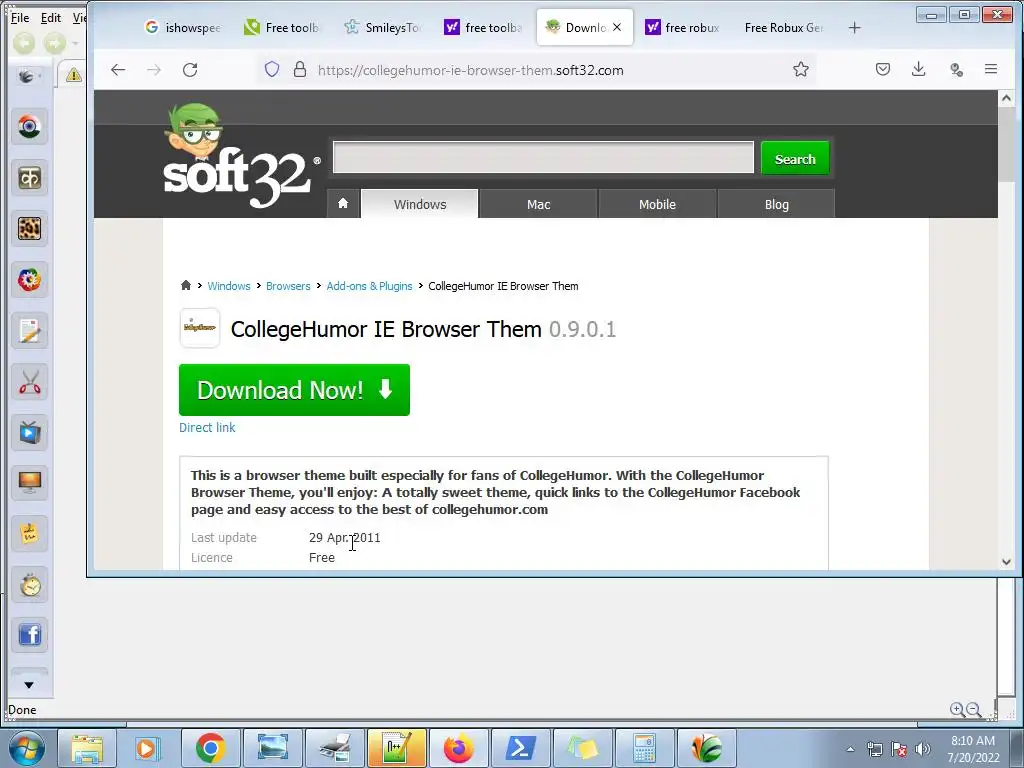1024x768 pixels.
Task: Open the Pocket save icon
Action: [883, 69]
